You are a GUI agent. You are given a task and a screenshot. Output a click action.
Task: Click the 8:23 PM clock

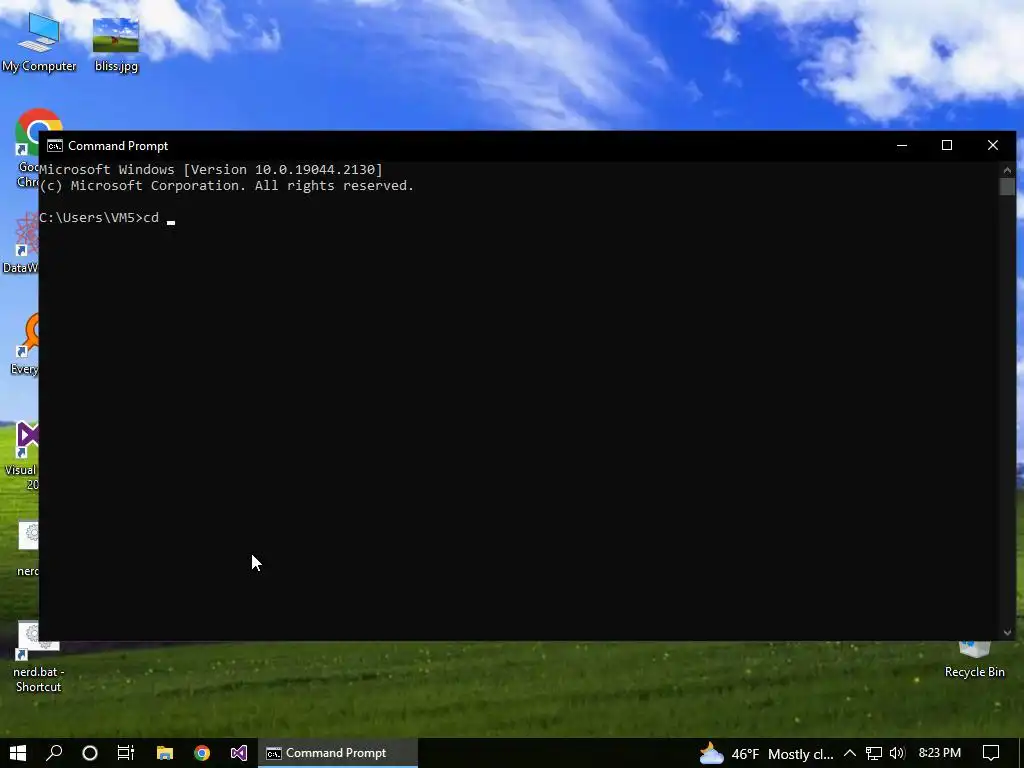pyautogui.click(x=940, y=753)
